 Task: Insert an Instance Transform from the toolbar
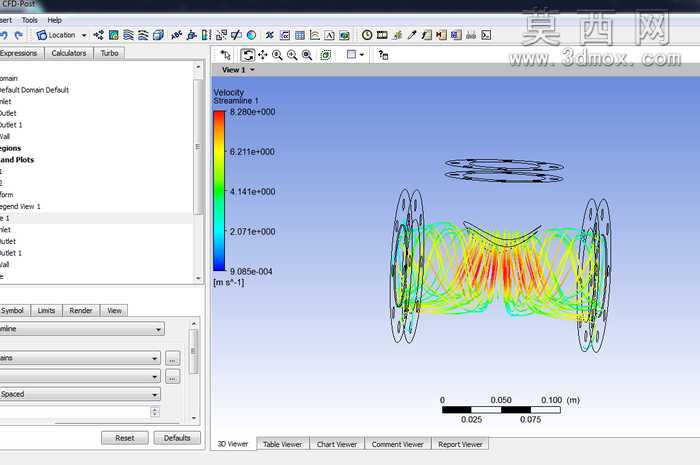tap(221, 35)
